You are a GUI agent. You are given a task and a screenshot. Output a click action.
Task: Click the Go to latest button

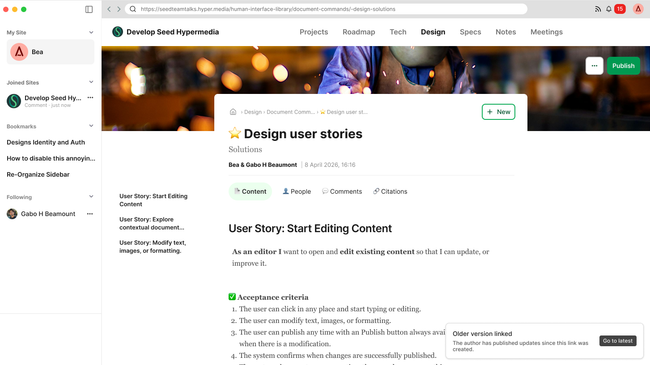tap(618, 341)
